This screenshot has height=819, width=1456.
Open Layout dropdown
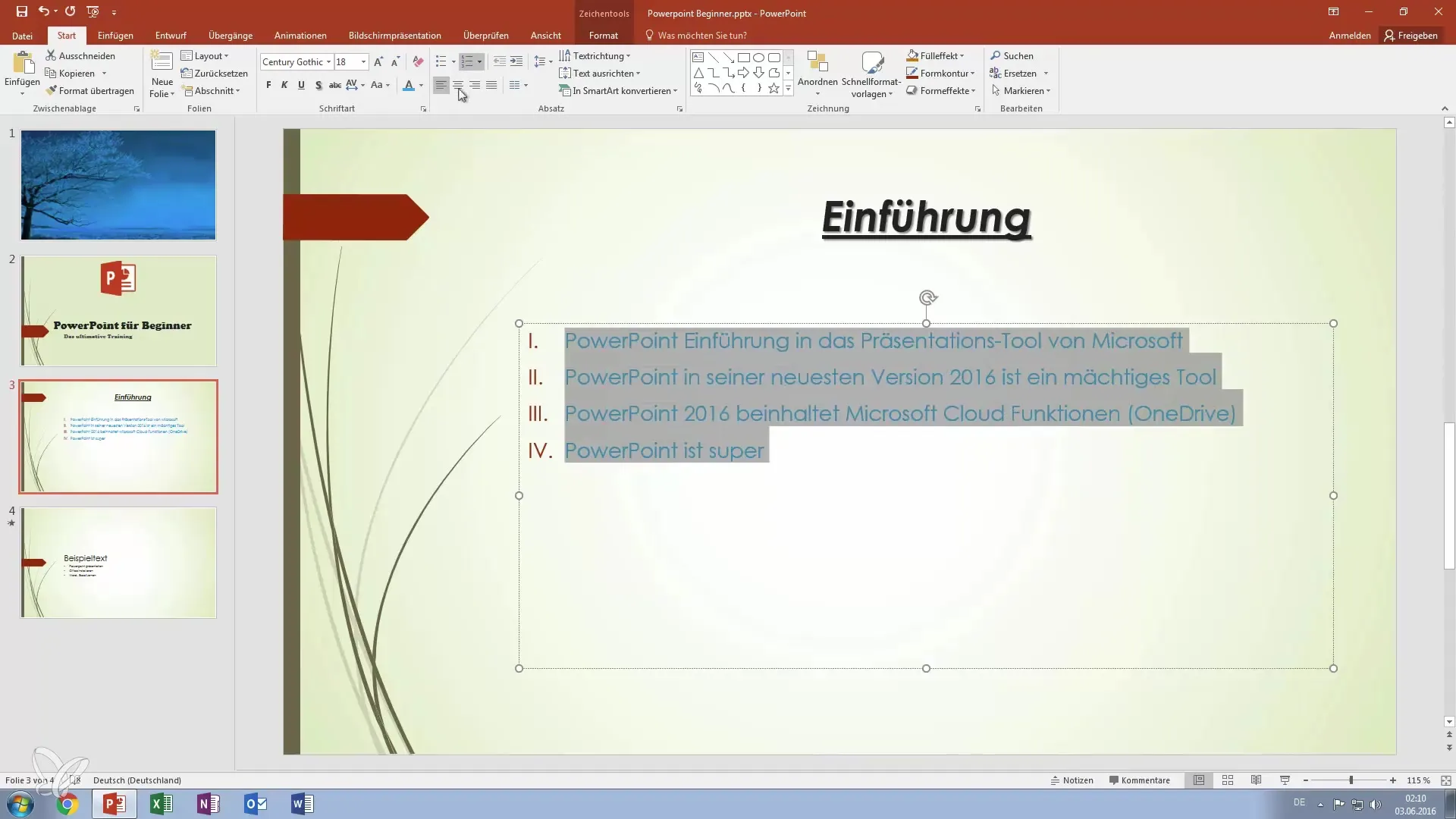(205, 55)
